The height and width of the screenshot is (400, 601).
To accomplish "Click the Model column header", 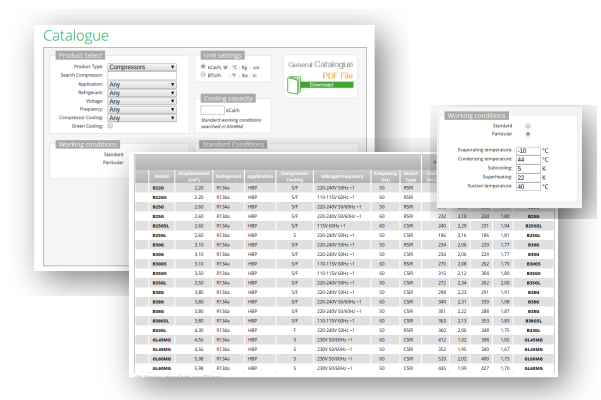I will pos(161,176).
